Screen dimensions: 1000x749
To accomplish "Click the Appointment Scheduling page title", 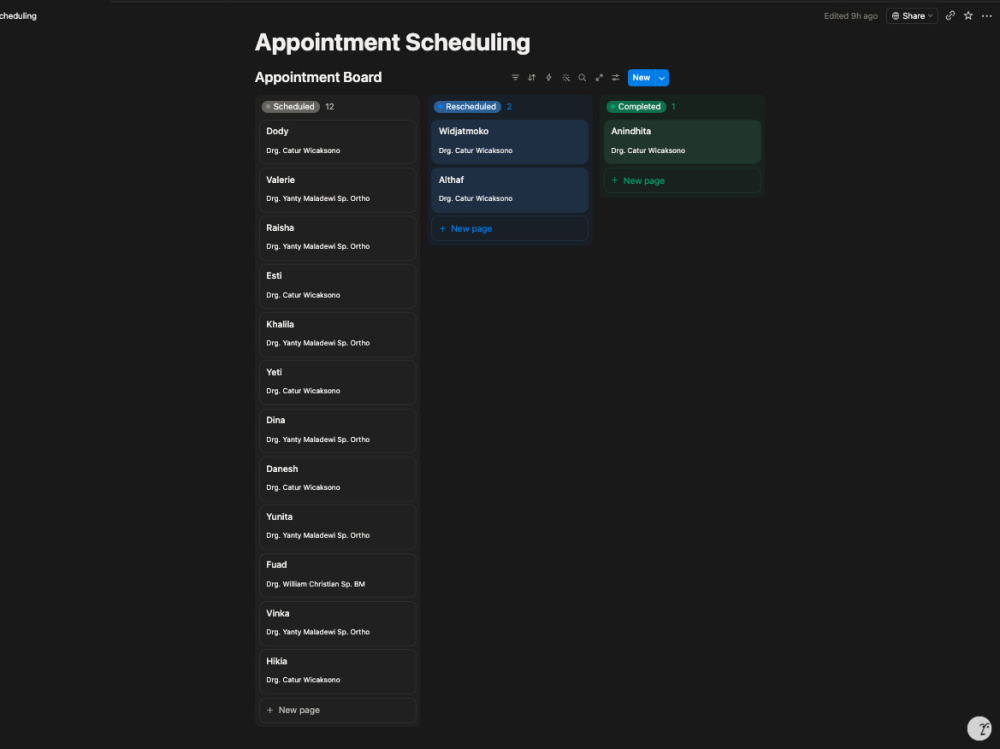I will 392,43.
